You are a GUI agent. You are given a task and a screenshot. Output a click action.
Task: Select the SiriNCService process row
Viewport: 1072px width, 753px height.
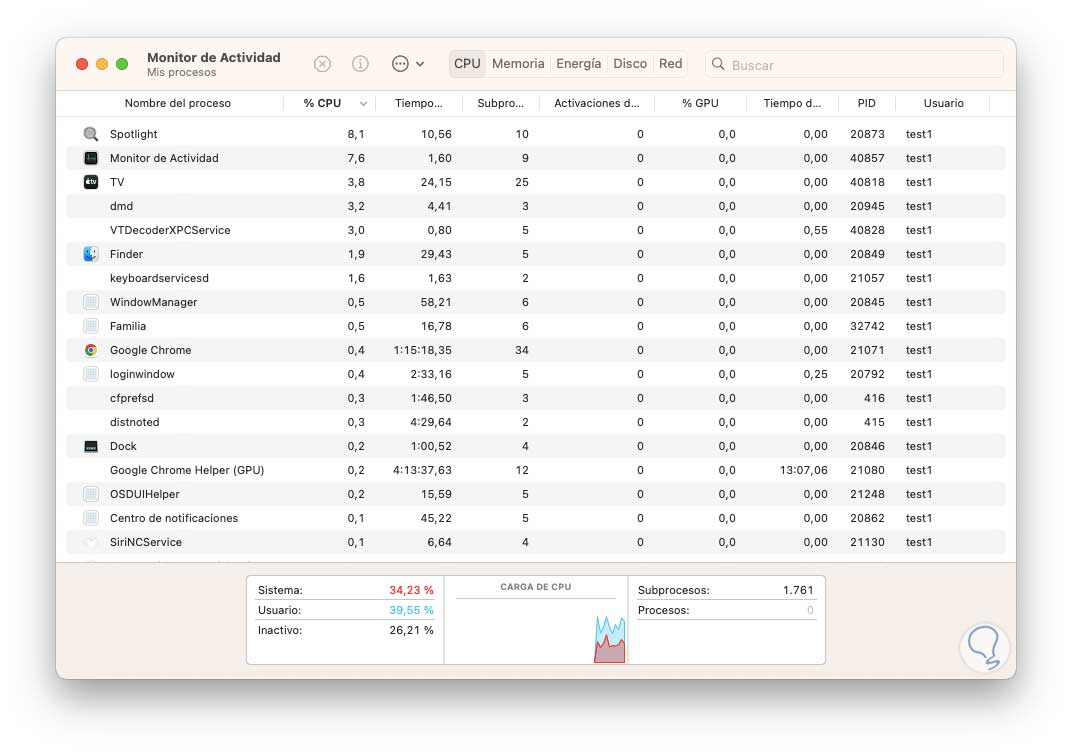click(536, 542)
